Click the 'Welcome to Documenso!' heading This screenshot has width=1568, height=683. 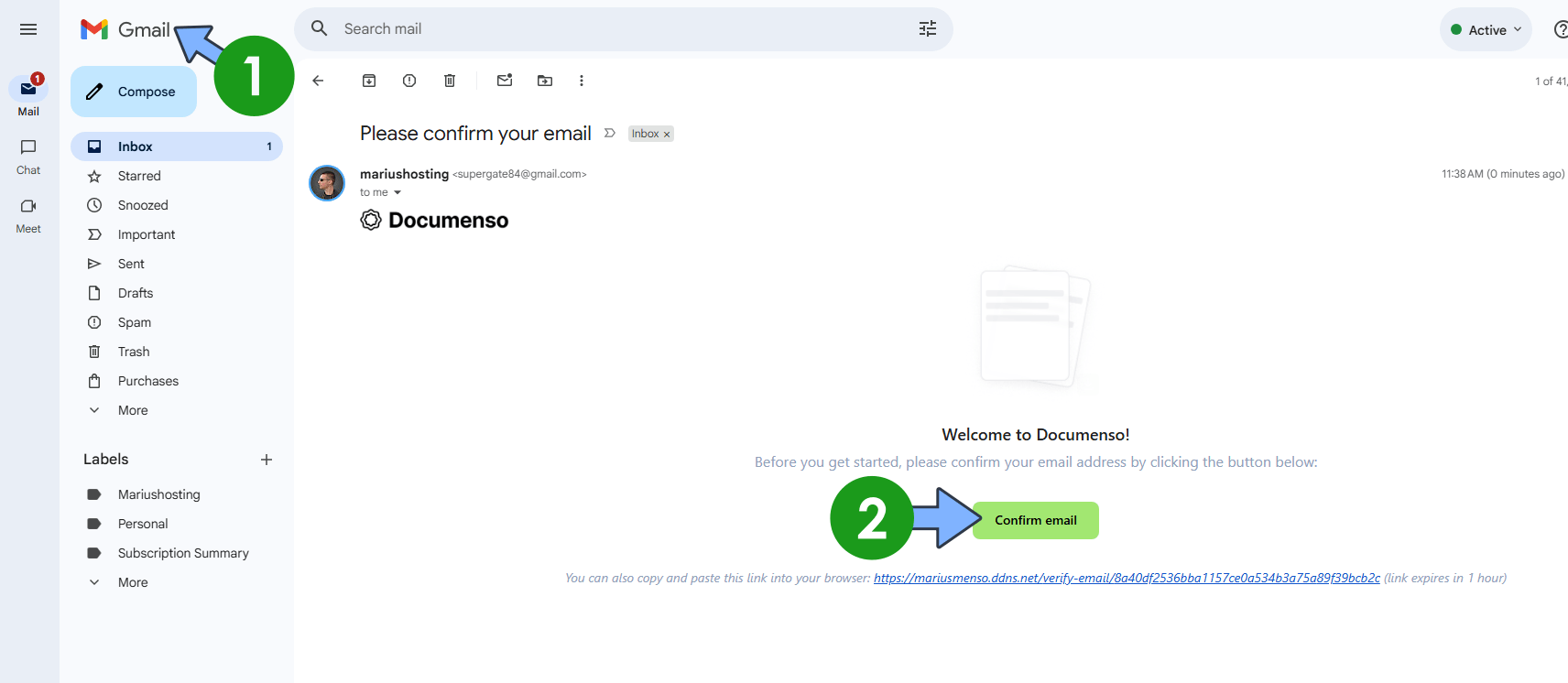1036,435
